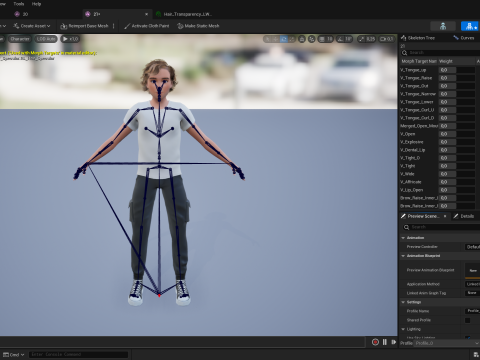This screenshot has width=480, height=360.
Task: Click Reimport Base Mesh button
Action: point(85,26)
